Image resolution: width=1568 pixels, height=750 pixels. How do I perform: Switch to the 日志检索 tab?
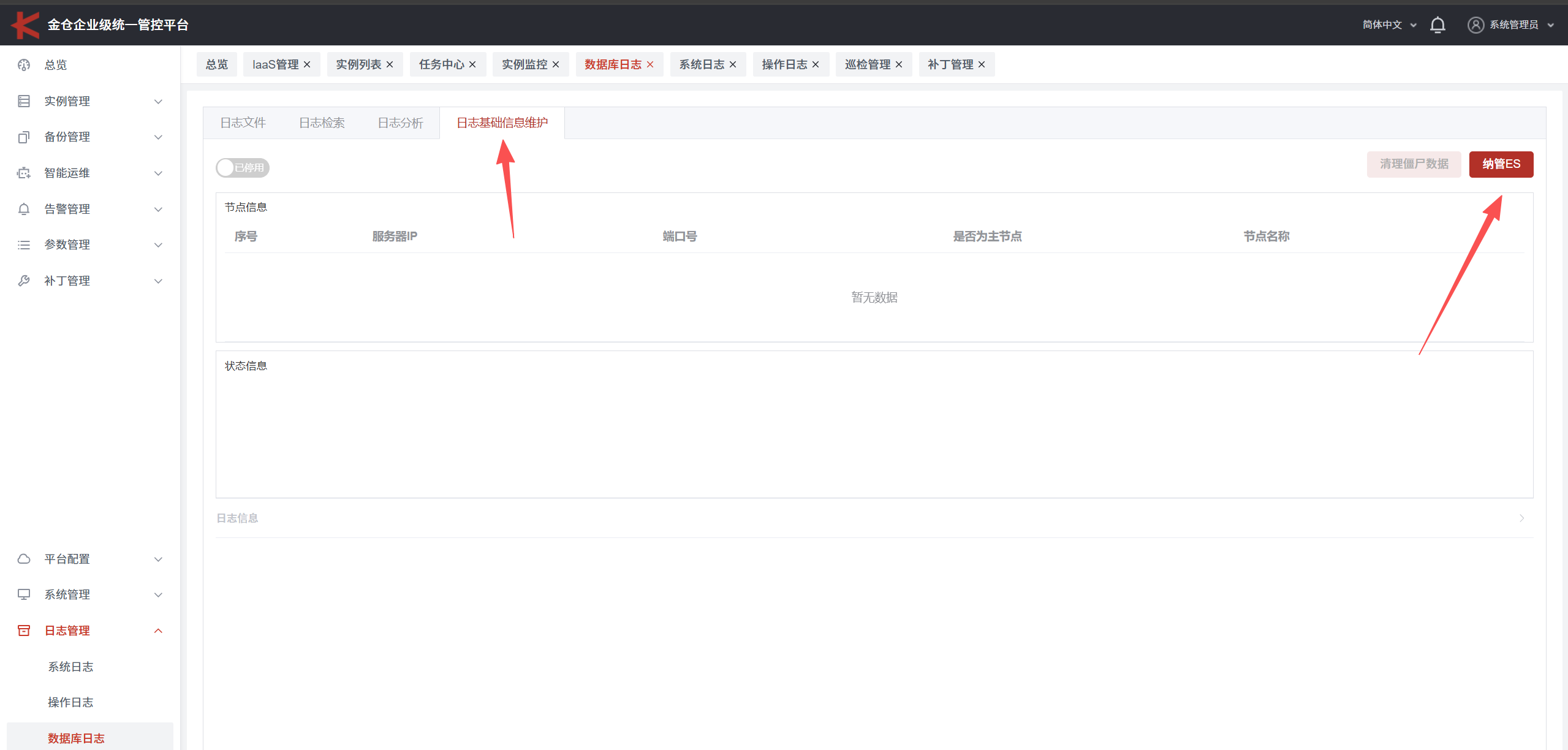[x=322, y=123]
